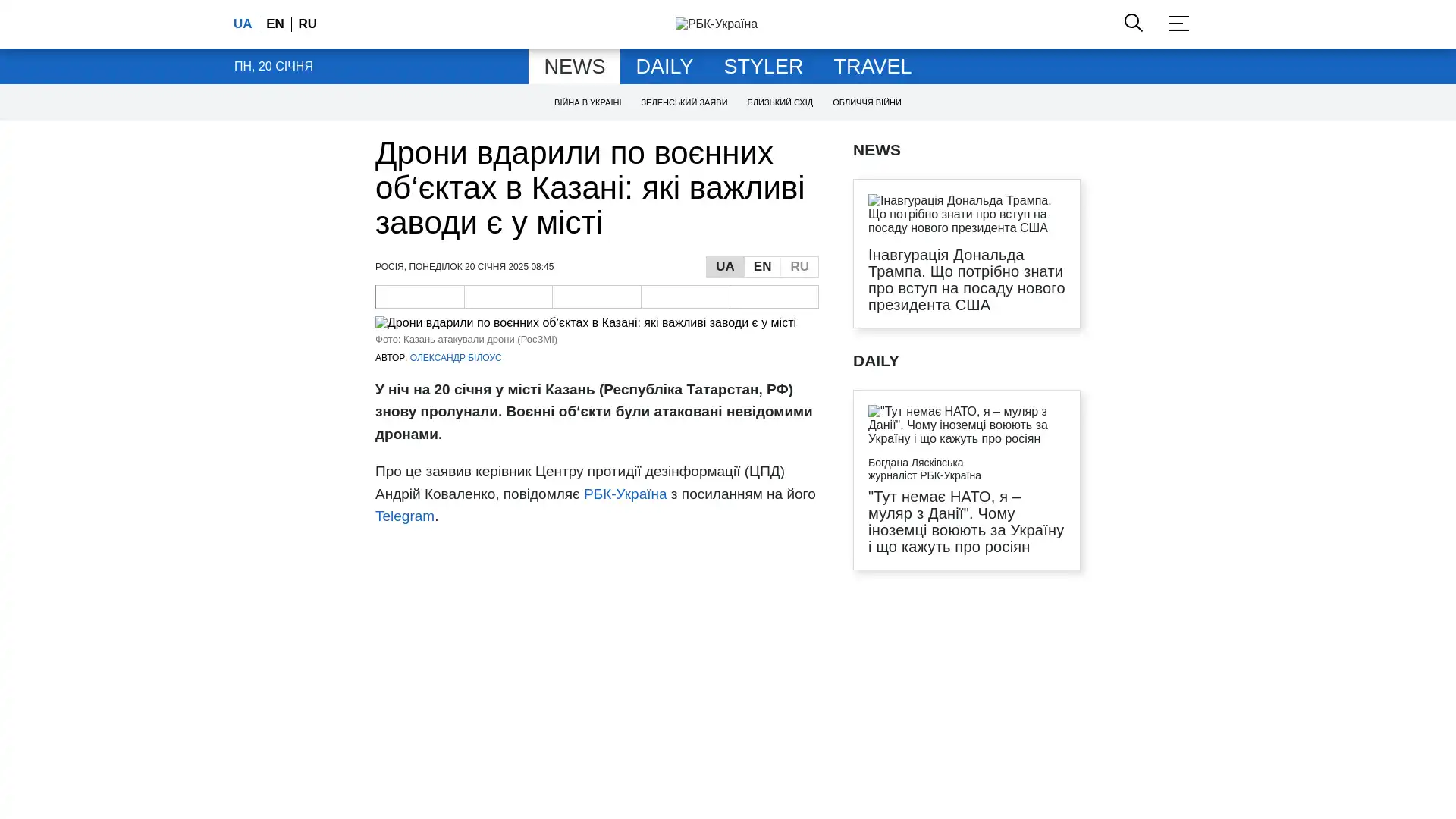Open the DAILY tab

(x=664, y=67)
